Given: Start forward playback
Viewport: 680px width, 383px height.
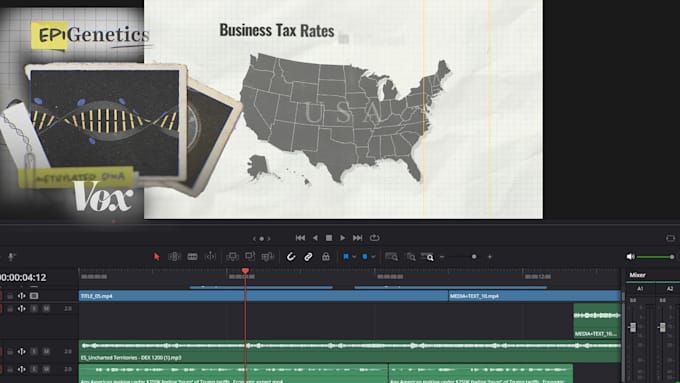Looking at the screenshot, I should [x=343, y=238].
